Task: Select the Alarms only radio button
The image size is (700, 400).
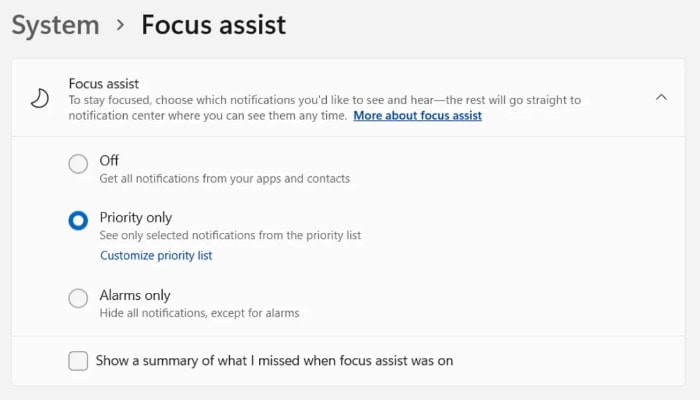Action: 78,298
